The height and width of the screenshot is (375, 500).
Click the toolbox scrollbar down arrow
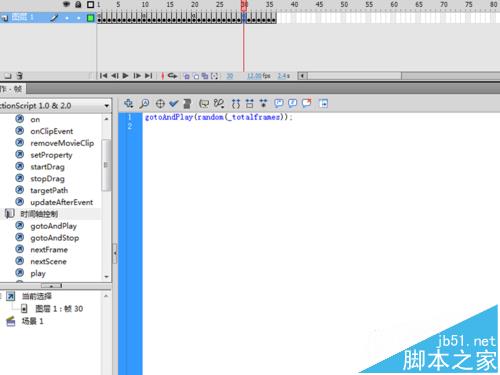pos(106,277)
